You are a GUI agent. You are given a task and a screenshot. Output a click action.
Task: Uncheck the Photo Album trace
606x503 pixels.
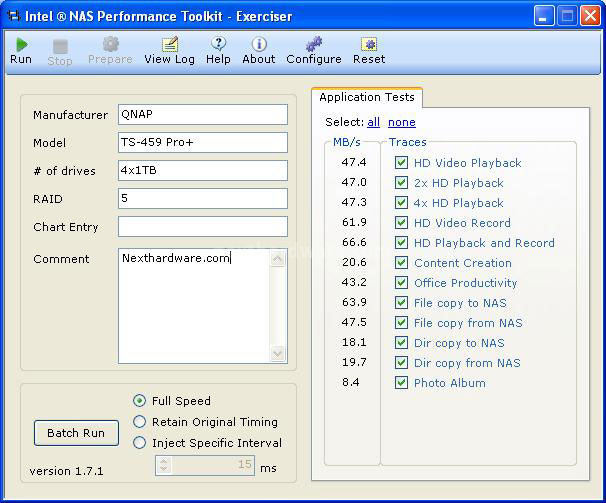401,383
